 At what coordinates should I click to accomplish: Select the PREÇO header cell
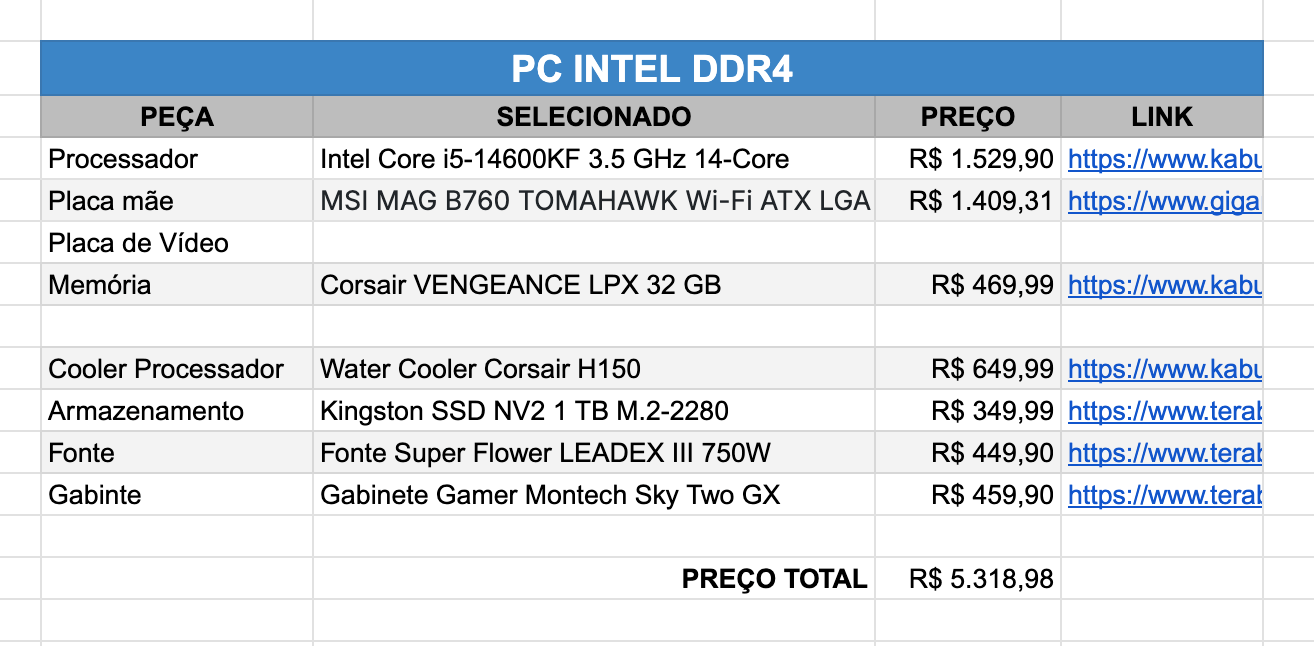(x=968, y=117)
